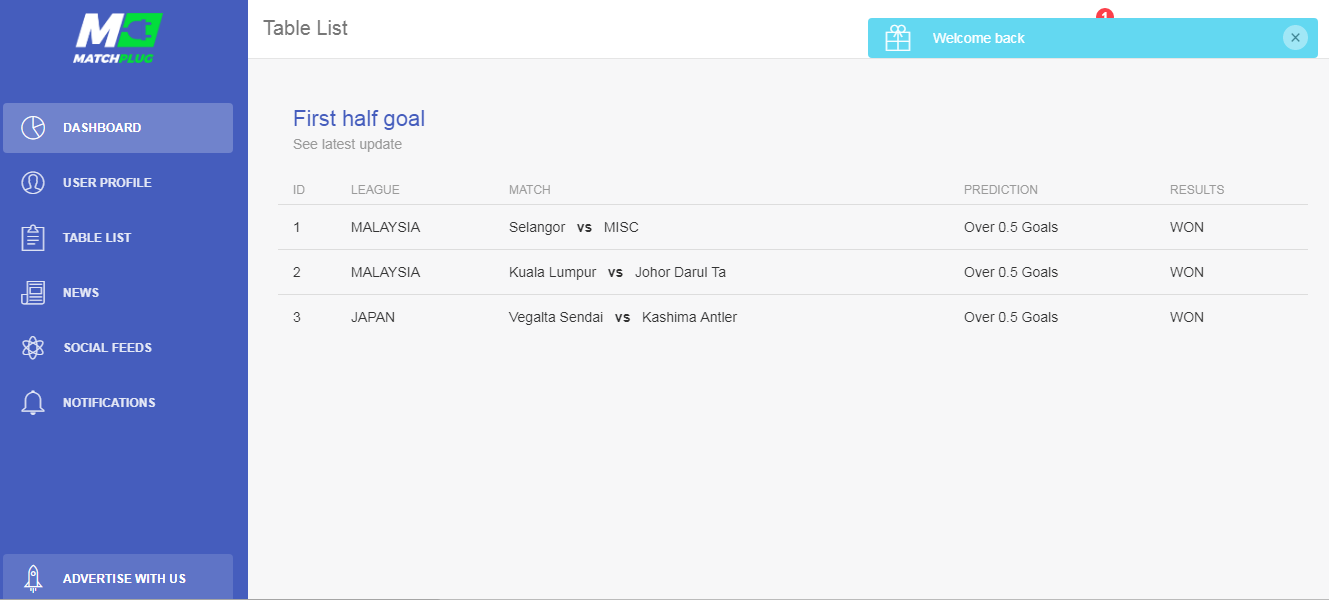The height and width of the screenshot is (600, 1329).
Task: Click the Advertise rocket icon
Action: [x=33, y=578]
